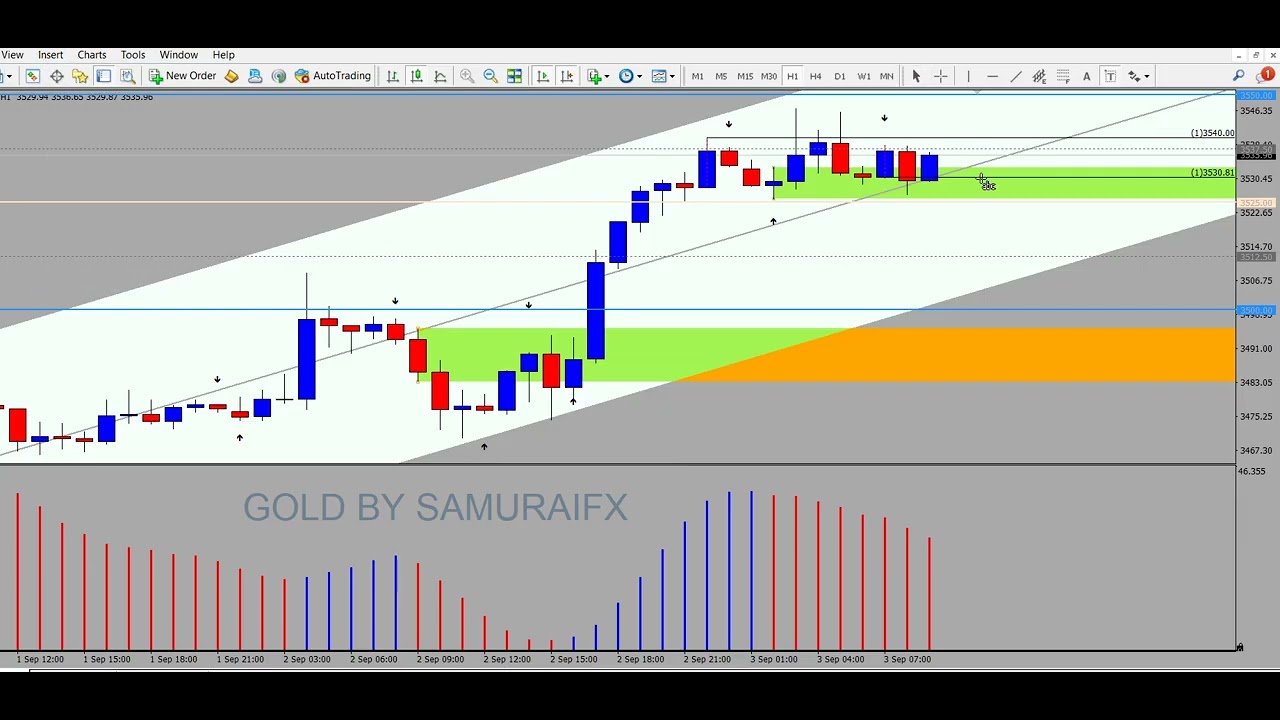The width and height of the screenshot is (1280, 720).
Task: Click the 3 Sep 01:00 time label
Action: click(774, 659)
